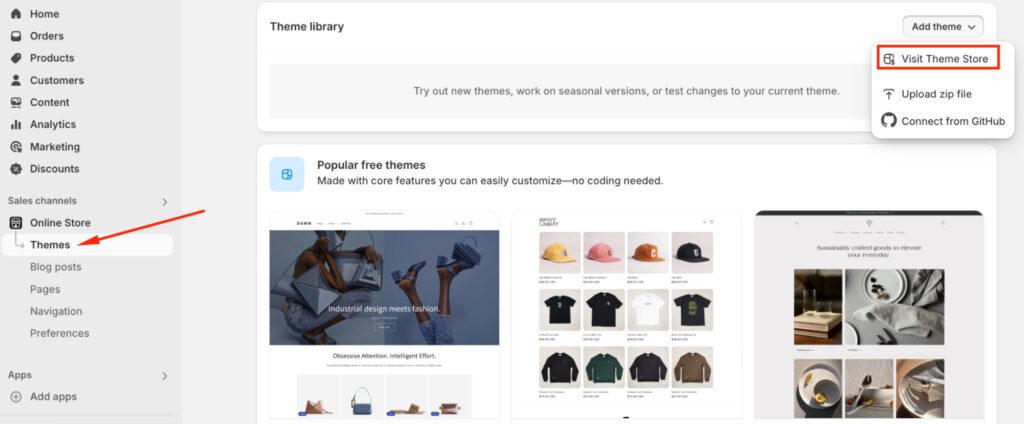Image resolution: width=1024 pixels, height=424 pixels.
Task: Click the Discounts badge icon
Action: pyautogui.click(x=16, y=169)
